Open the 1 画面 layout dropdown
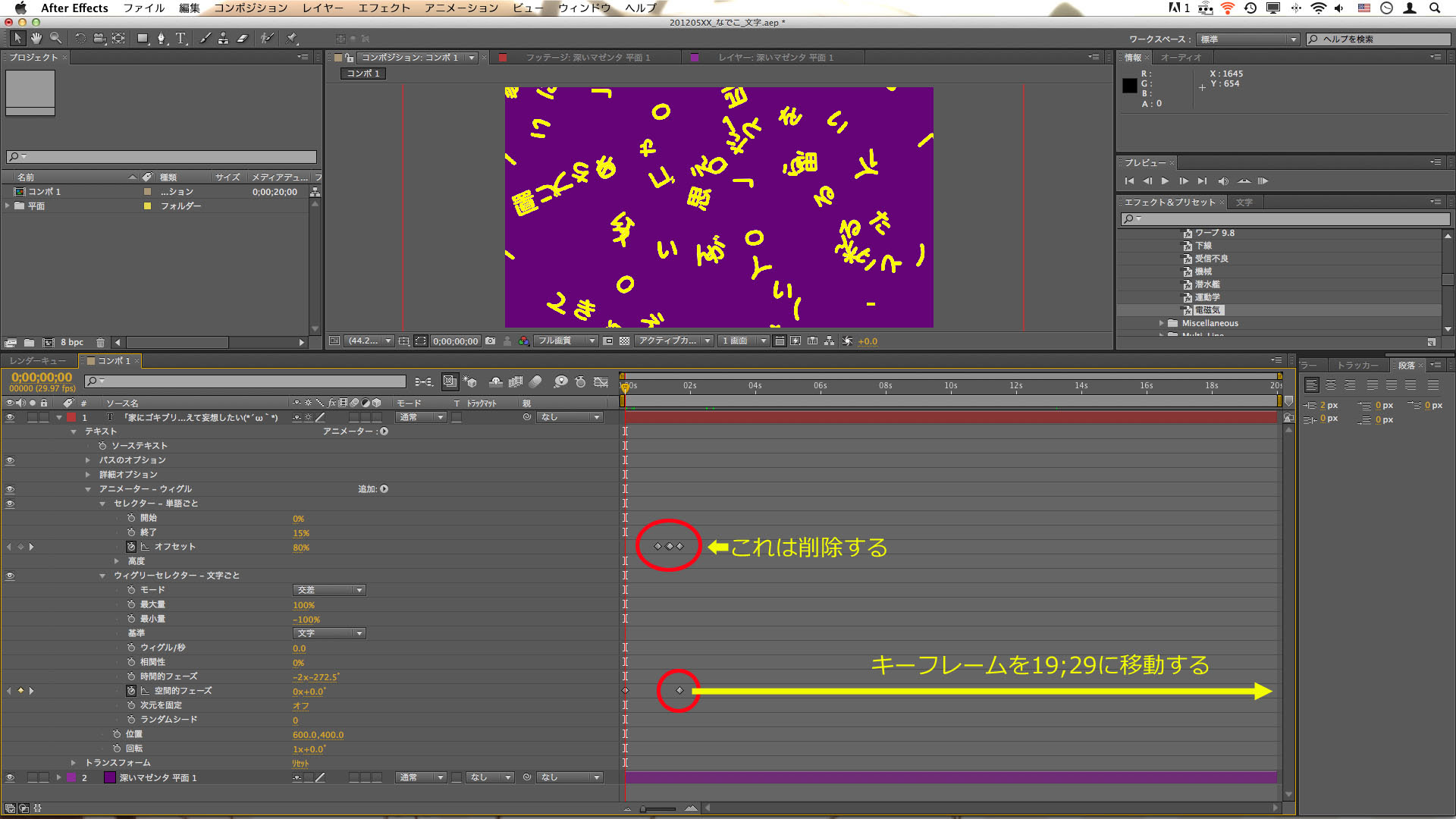This screenshot has width=1456, height=819. pos(743,341)
